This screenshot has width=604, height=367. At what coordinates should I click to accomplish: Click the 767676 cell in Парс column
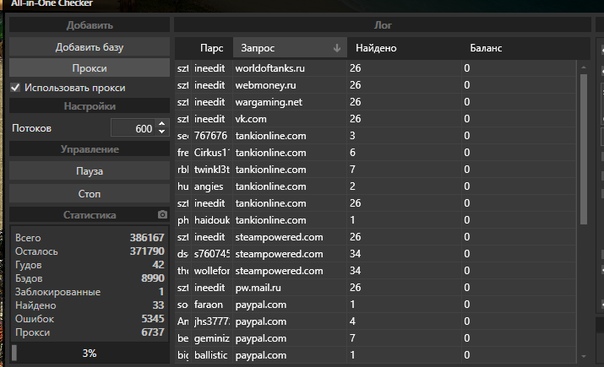211,136
